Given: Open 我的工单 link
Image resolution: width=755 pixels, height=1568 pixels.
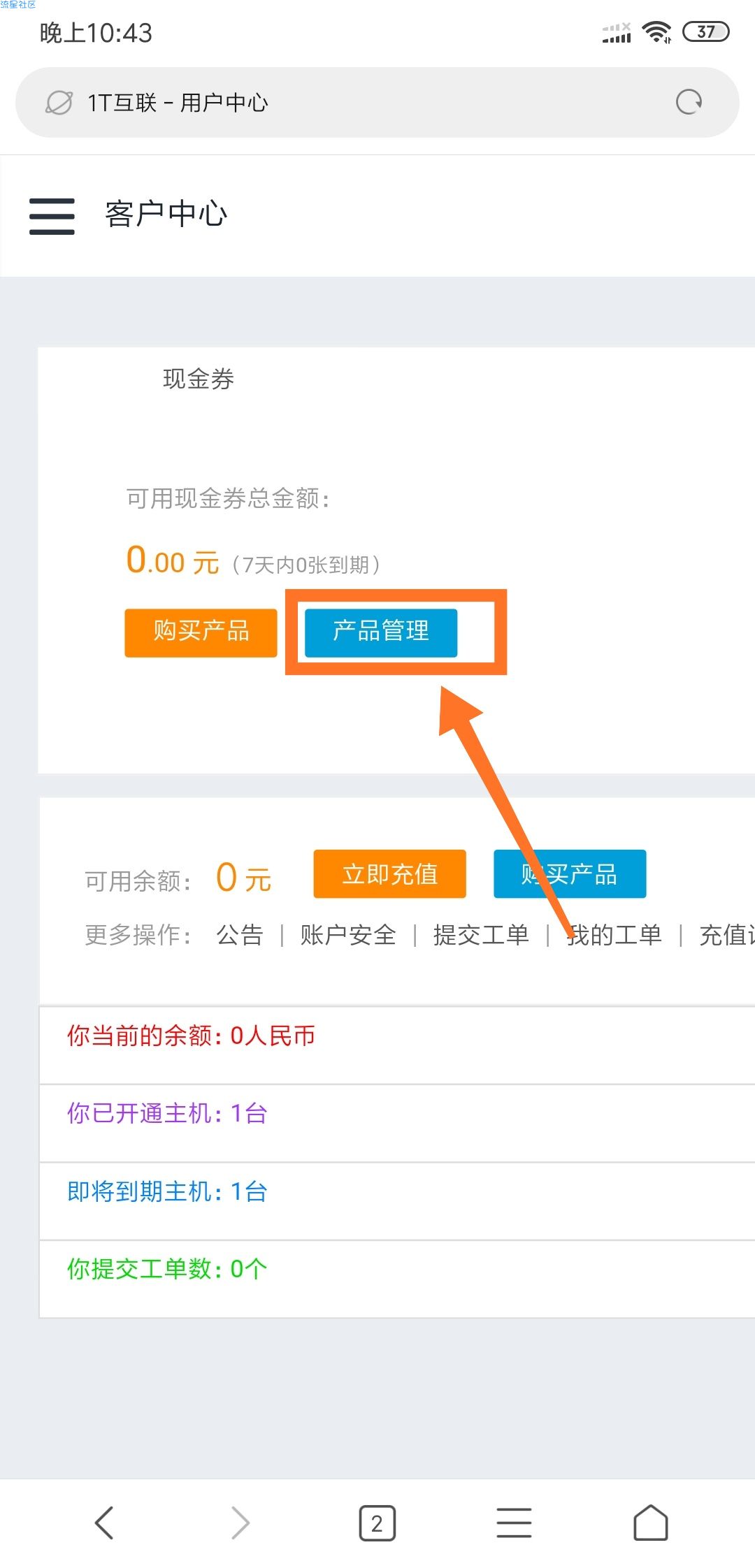Looking at the screenshot, I should tap(614, 935).
